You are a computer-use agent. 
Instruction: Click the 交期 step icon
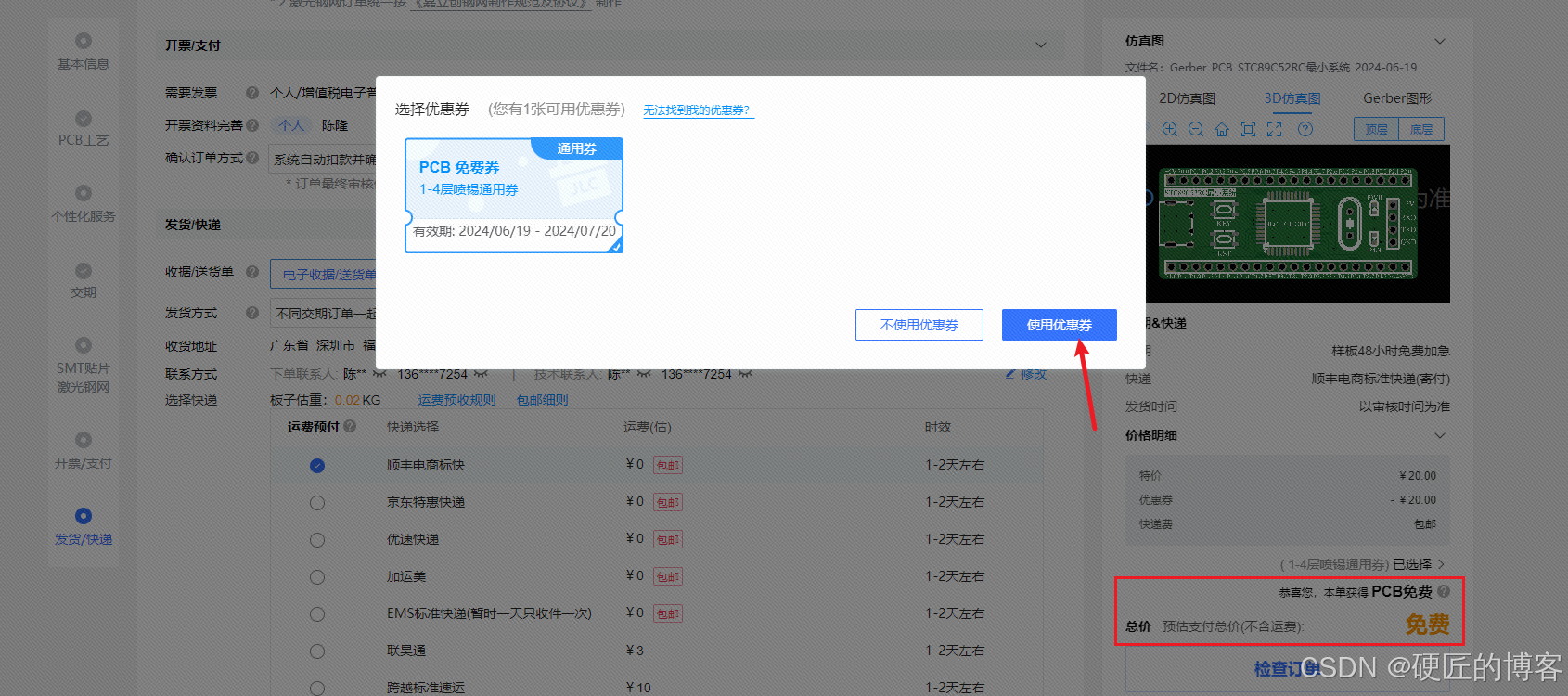(84, 271)
